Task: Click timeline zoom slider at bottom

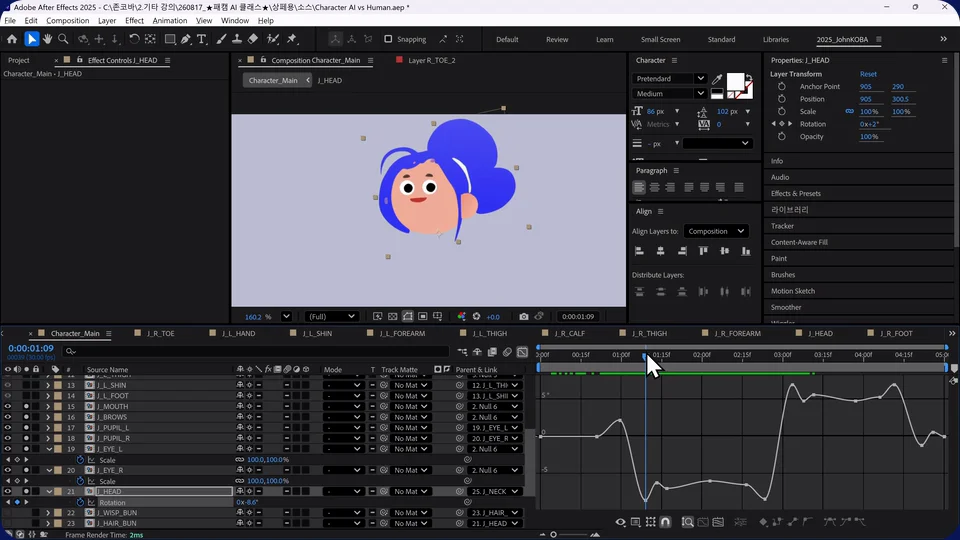Action: coord(553,534)
